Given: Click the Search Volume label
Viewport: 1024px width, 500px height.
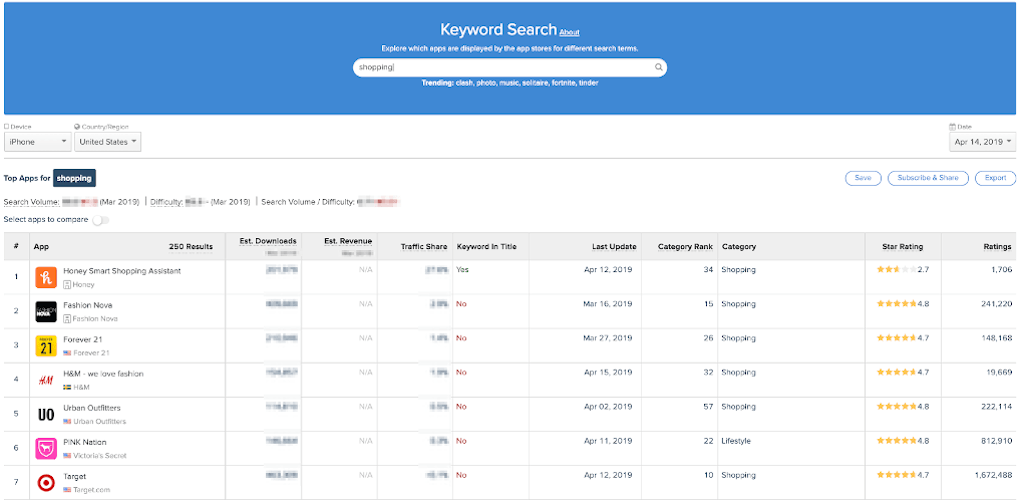Looking at the screenshot, I should 31,202.
